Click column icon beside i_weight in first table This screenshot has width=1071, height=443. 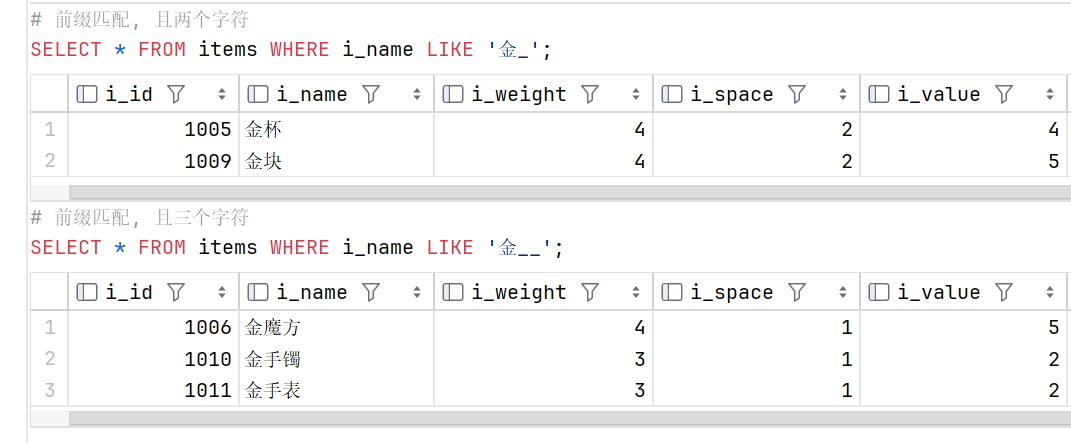tap(453, 94)
